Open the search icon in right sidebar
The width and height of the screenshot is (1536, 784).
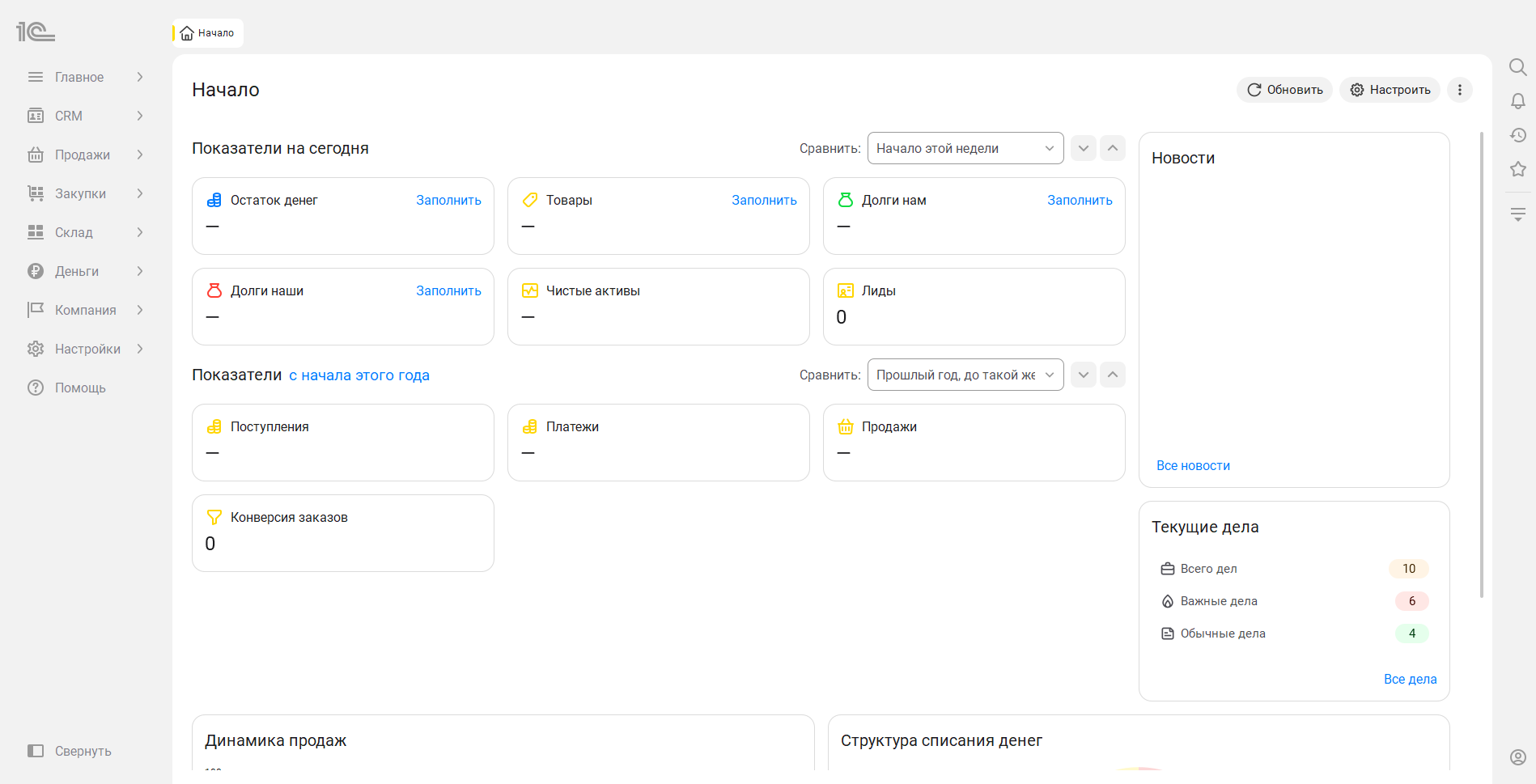pos(1517,67)
